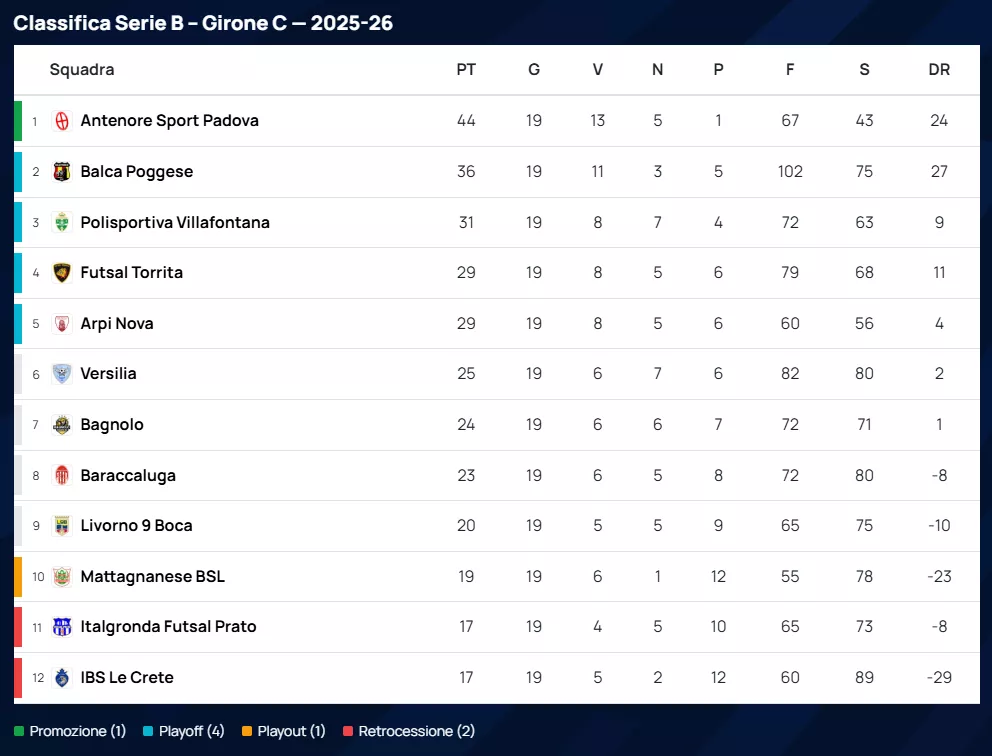
Task: Click the green Promozione legend swatch
Action: pos(19,732)
